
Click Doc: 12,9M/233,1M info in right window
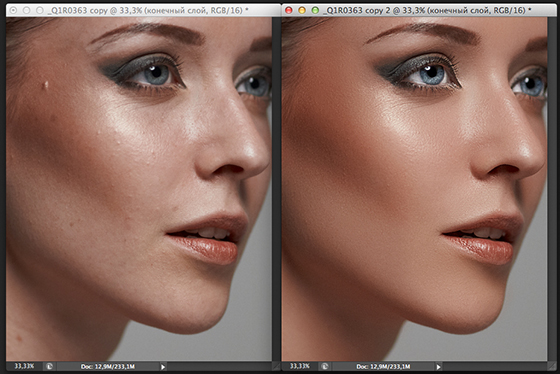(x=383, y=366)
